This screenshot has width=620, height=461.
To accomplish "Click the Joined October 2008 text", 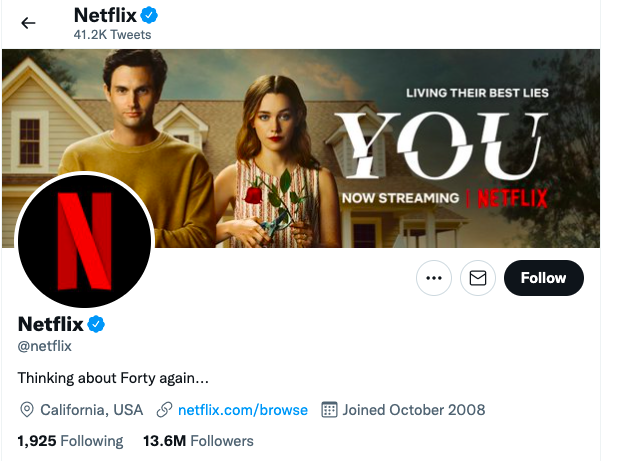I will [413, 410].
